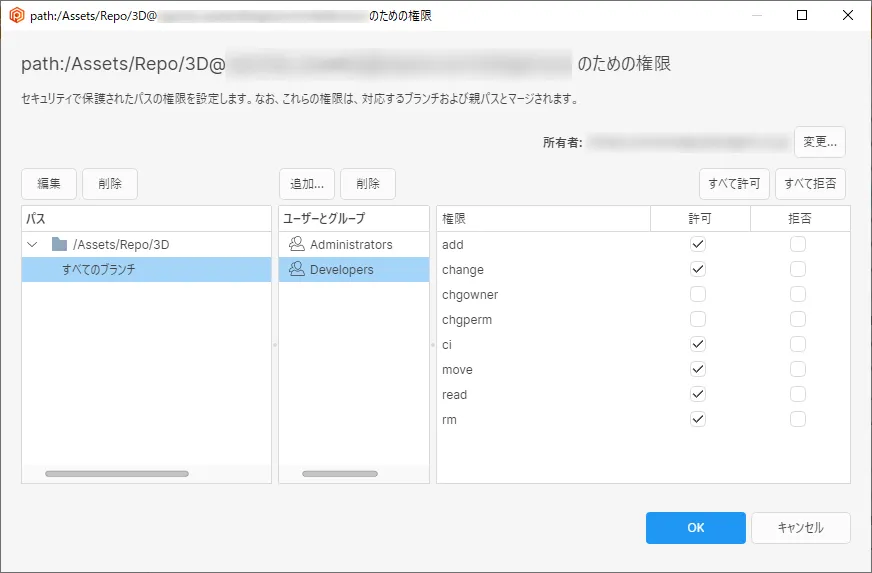Click the change permission label

463,270
